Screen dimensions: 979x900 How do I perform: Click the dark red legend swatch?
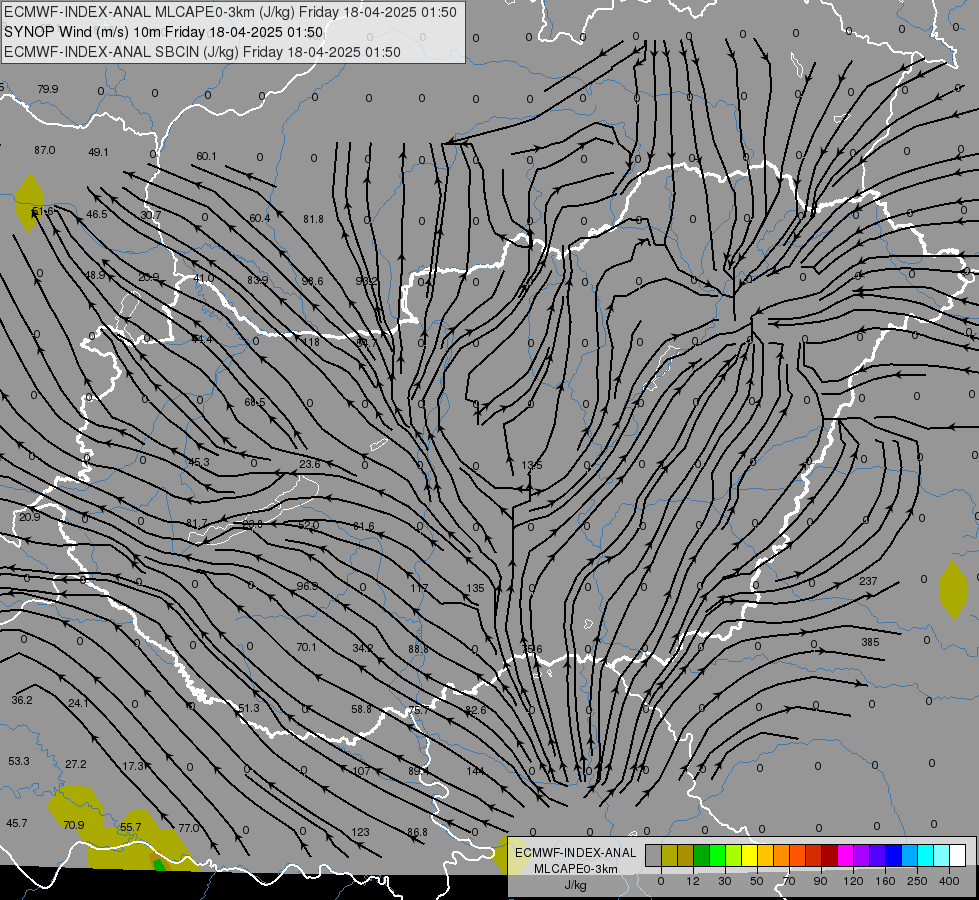[x=829, y=855]
